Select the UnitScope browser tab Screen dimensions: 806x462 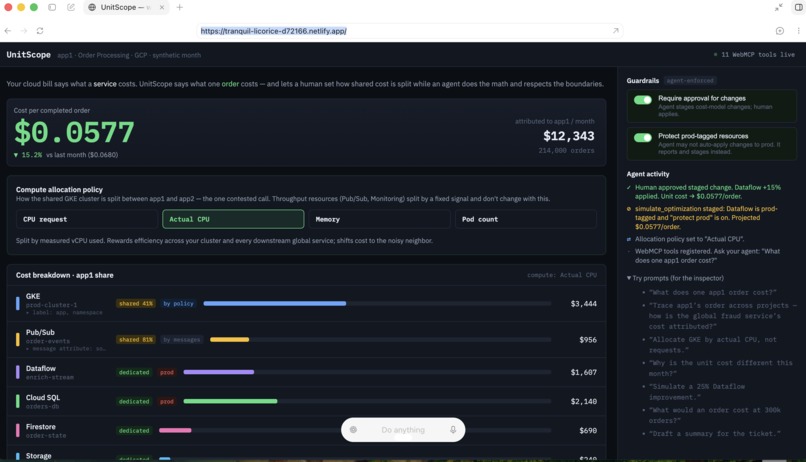tap(126, 7)
